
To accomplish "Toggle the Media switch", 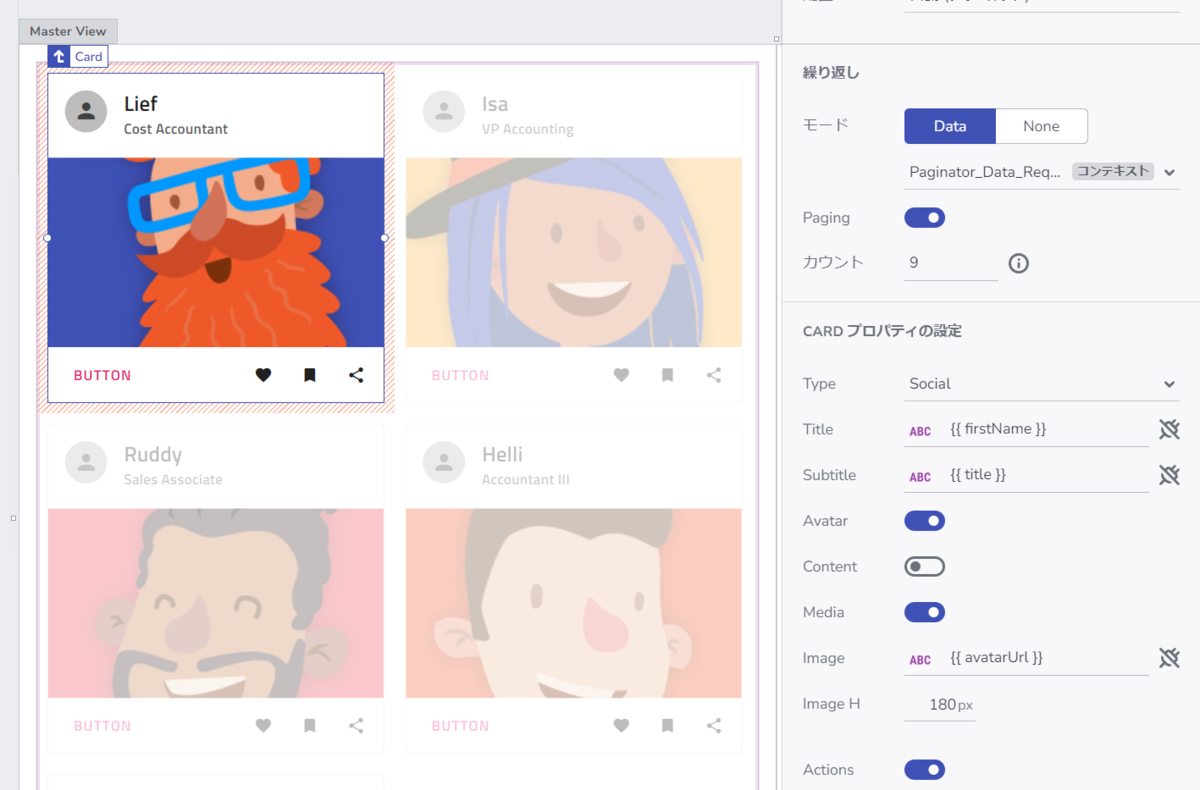I will point(924,612).
